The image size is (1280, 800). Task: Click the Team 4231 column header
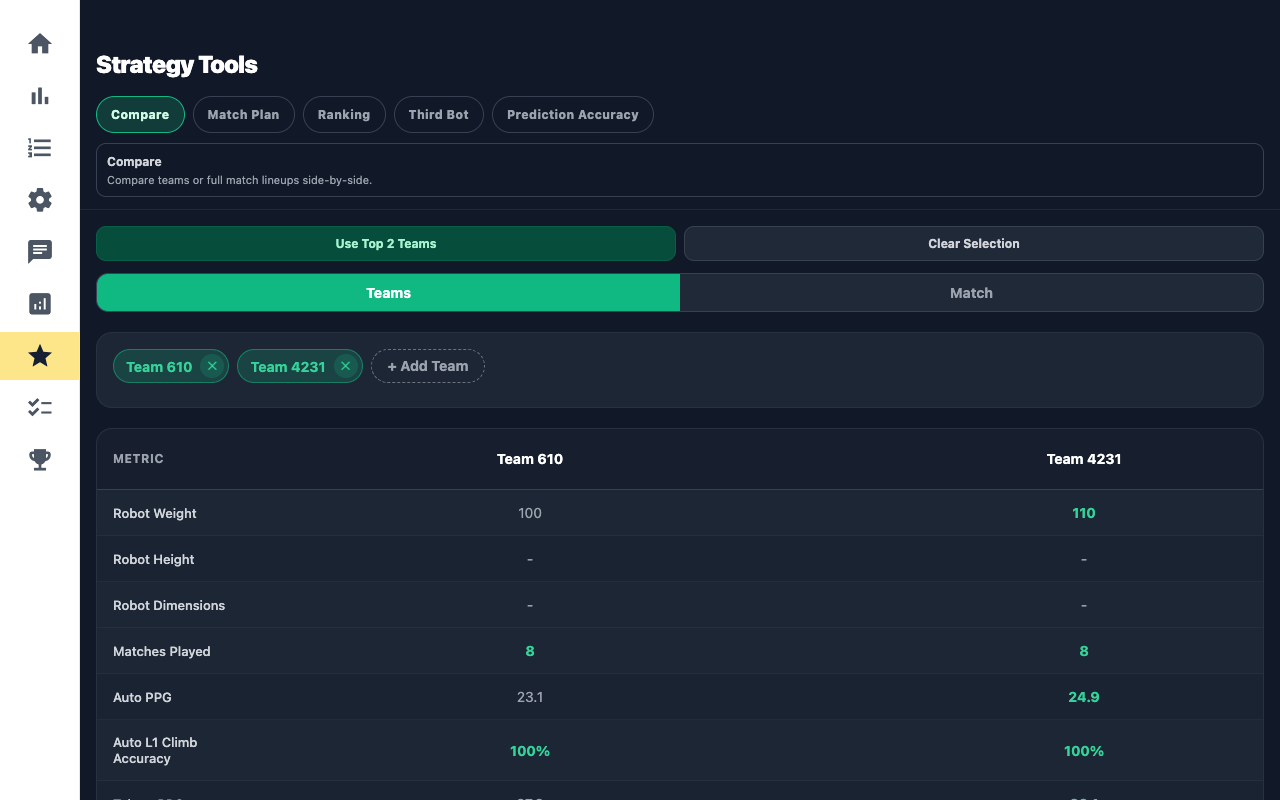(1084, 459)
